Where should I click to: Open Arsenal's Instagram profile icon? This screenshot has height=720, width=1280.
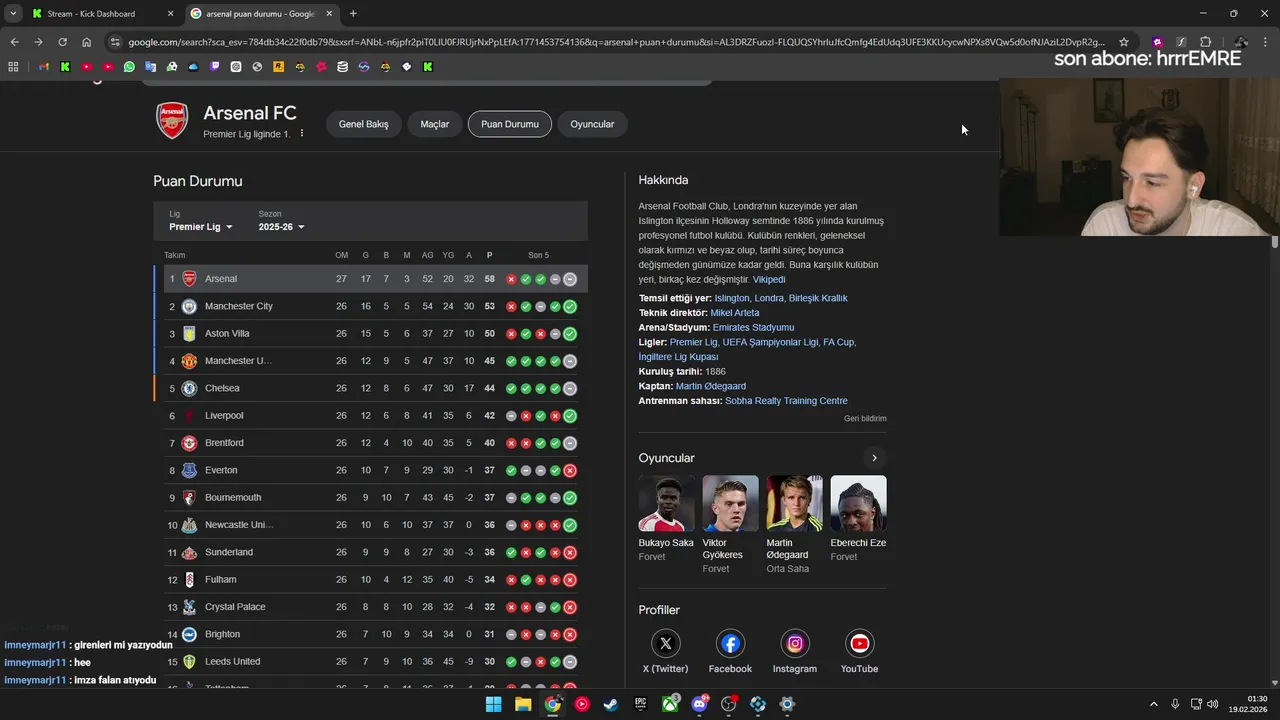click(x=795, y=643)
